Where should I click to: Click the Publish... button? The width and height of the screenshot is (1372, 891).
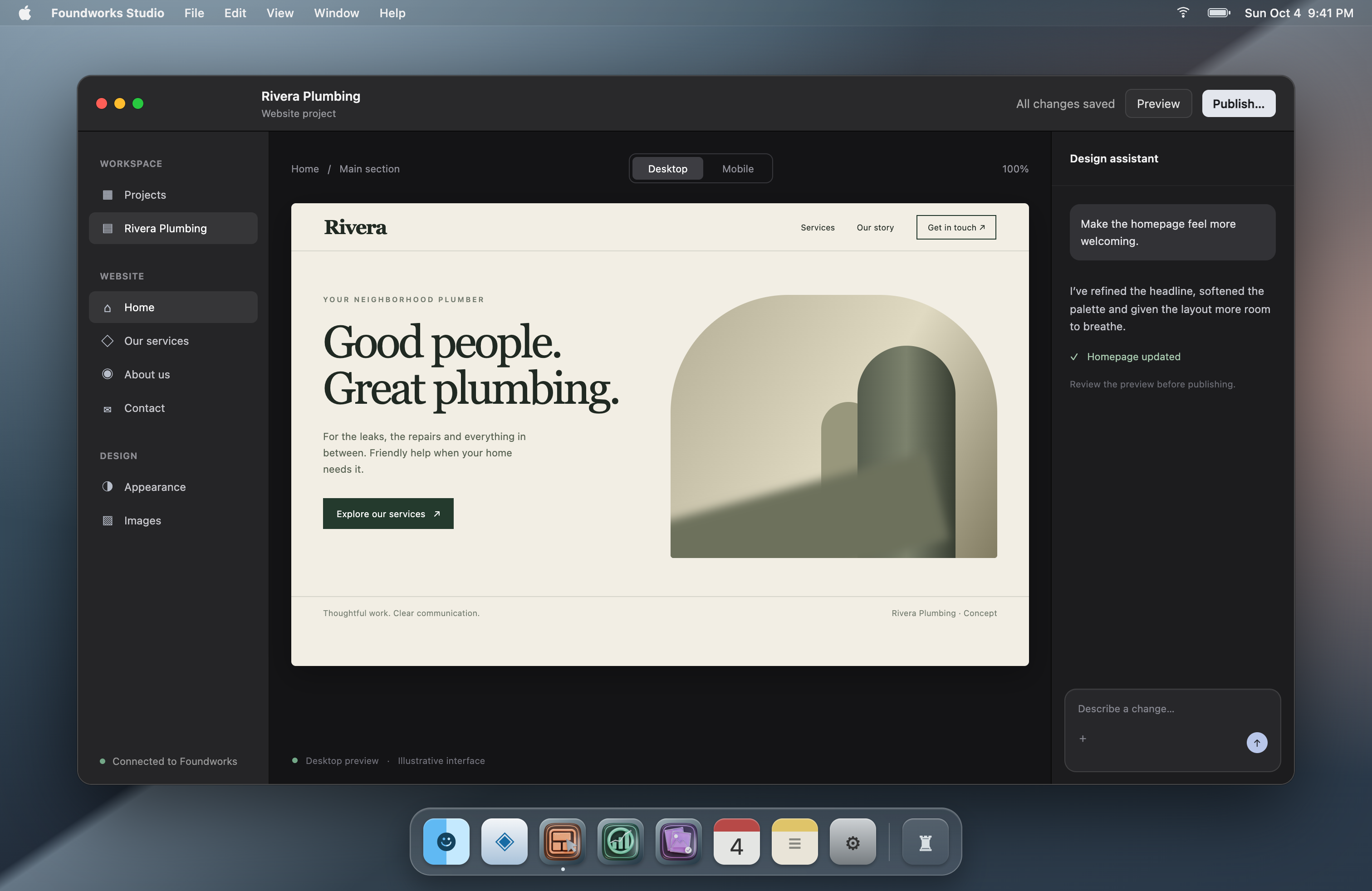[x=1238, y=104]
